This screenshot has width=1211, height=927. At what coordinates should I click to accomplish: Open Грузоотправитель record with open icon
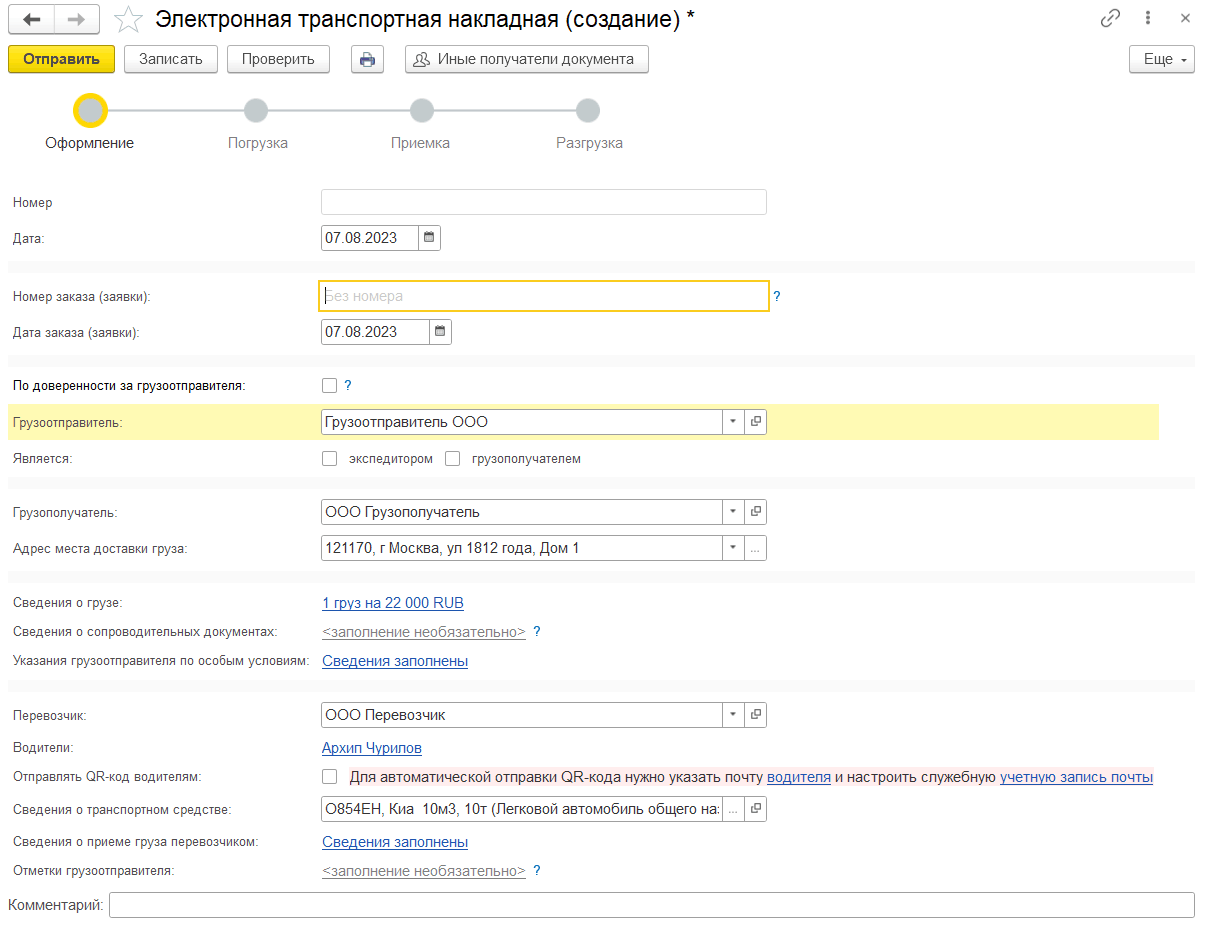pyautogui.click(x=756, y=422)
